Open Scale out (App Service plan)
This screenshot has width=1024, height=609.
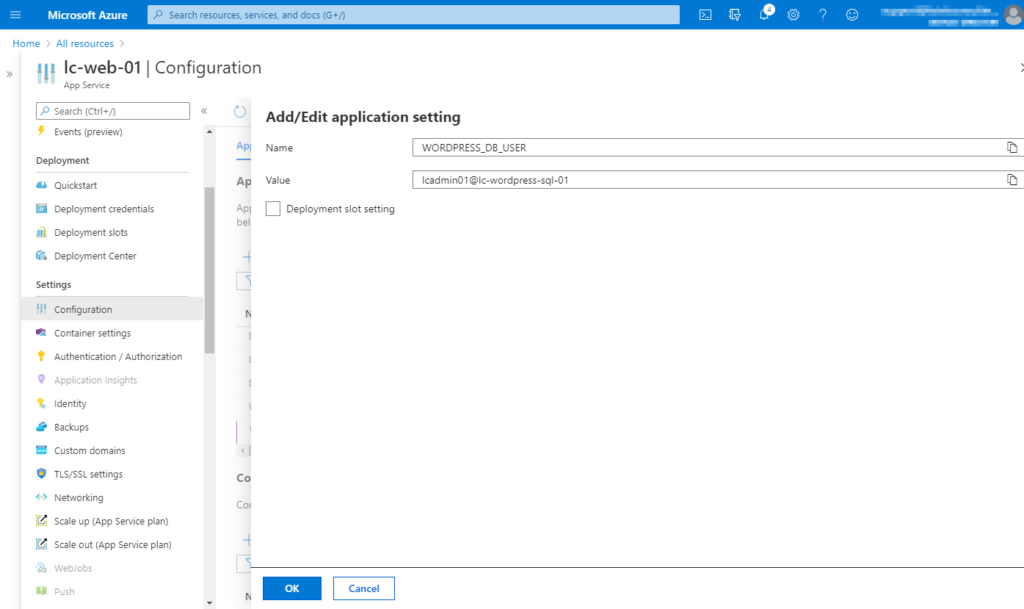coord(112,544)
